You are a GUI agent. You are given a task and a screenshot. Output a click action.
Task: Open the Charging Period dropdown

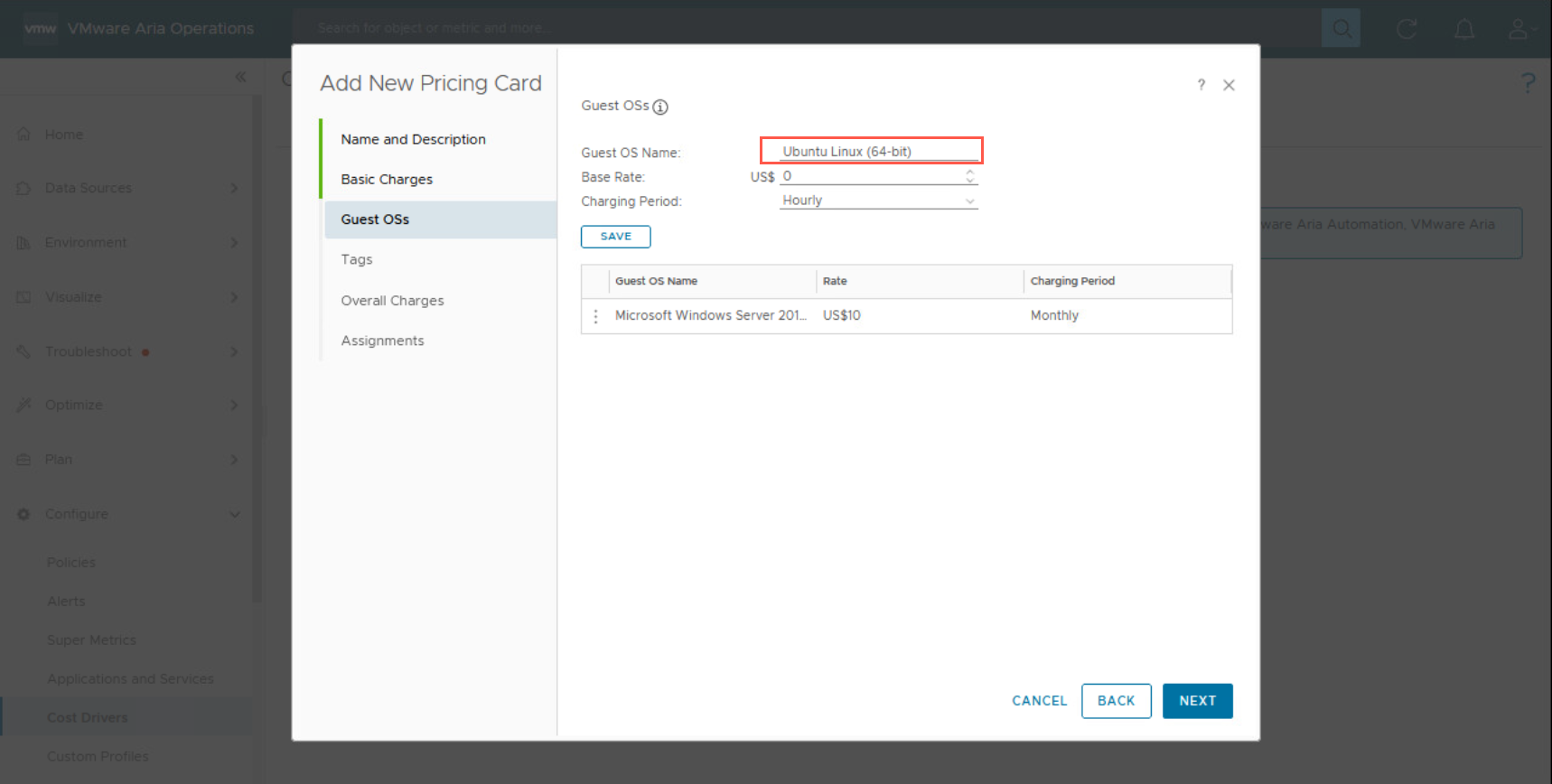878,201
